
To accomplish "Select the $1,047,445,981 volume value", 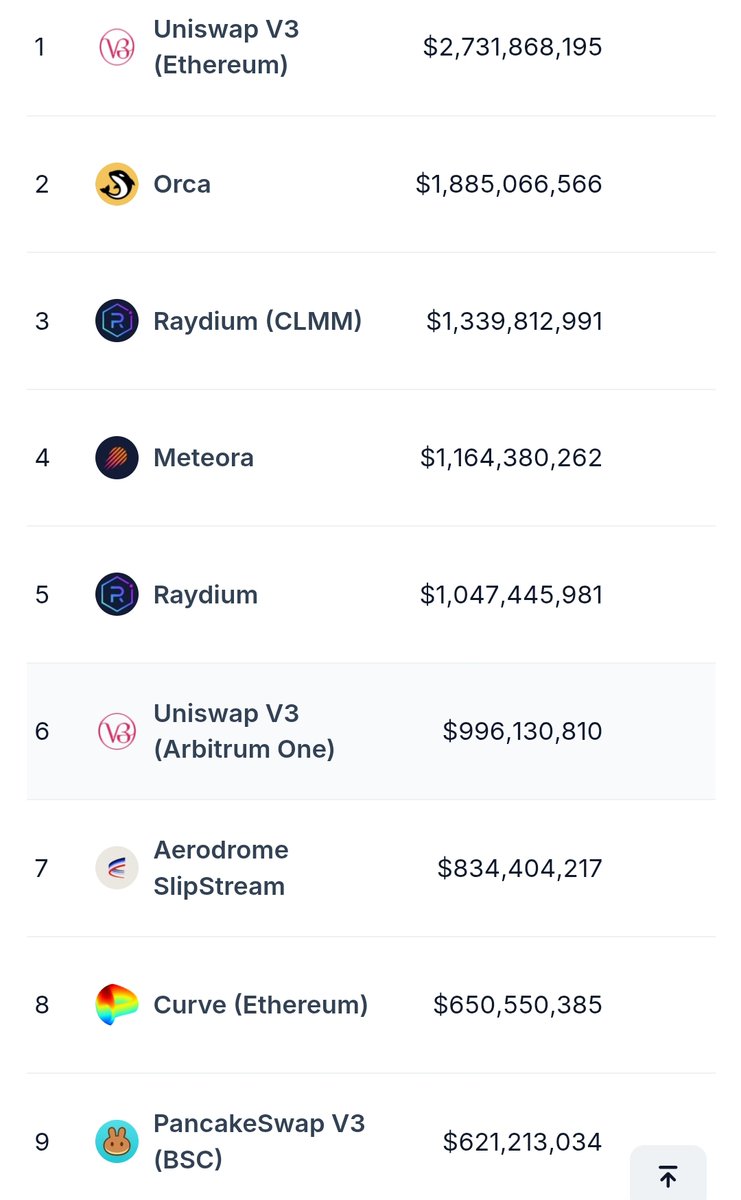I will click(511, 595).
